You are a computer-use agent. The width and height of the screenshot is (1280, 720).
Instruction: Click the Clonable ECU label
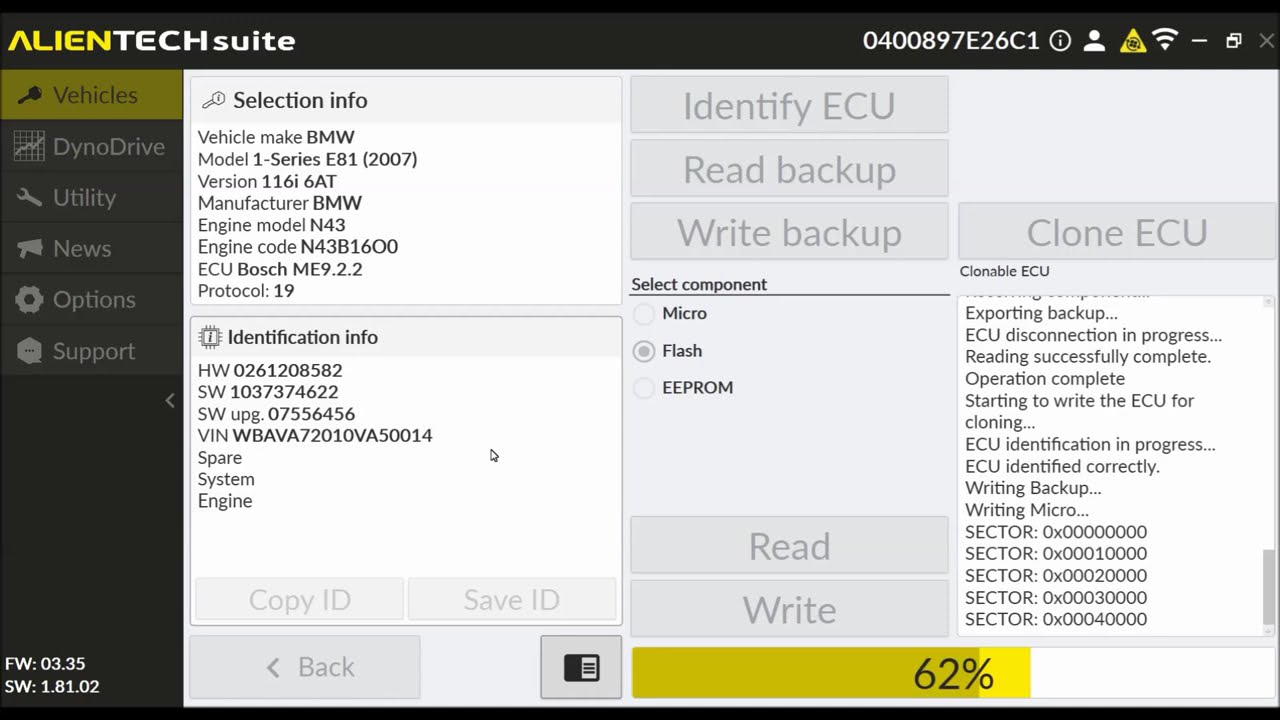(x=1004, y=271)
